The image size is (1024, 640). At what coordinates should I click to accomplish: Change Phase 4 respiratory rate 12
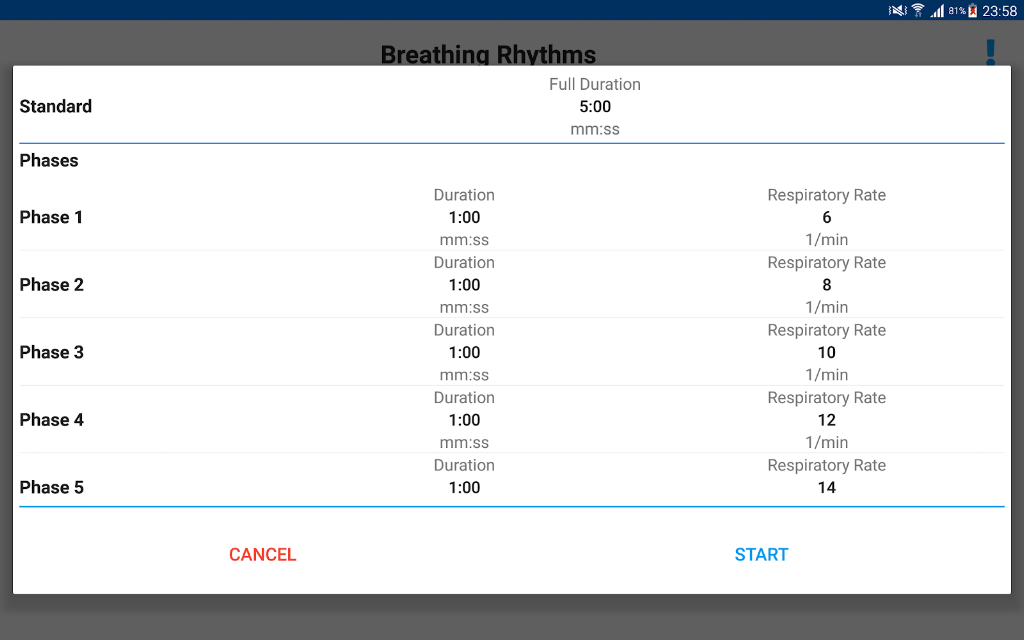[x=827, y=420]
